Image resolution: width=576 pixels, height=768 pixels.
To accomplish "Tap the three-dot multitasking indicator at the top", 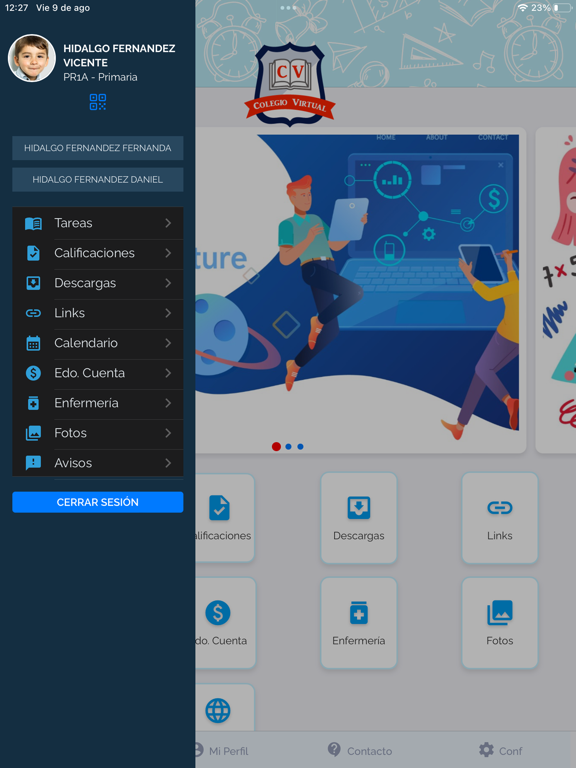I will (x=288, y=8).
